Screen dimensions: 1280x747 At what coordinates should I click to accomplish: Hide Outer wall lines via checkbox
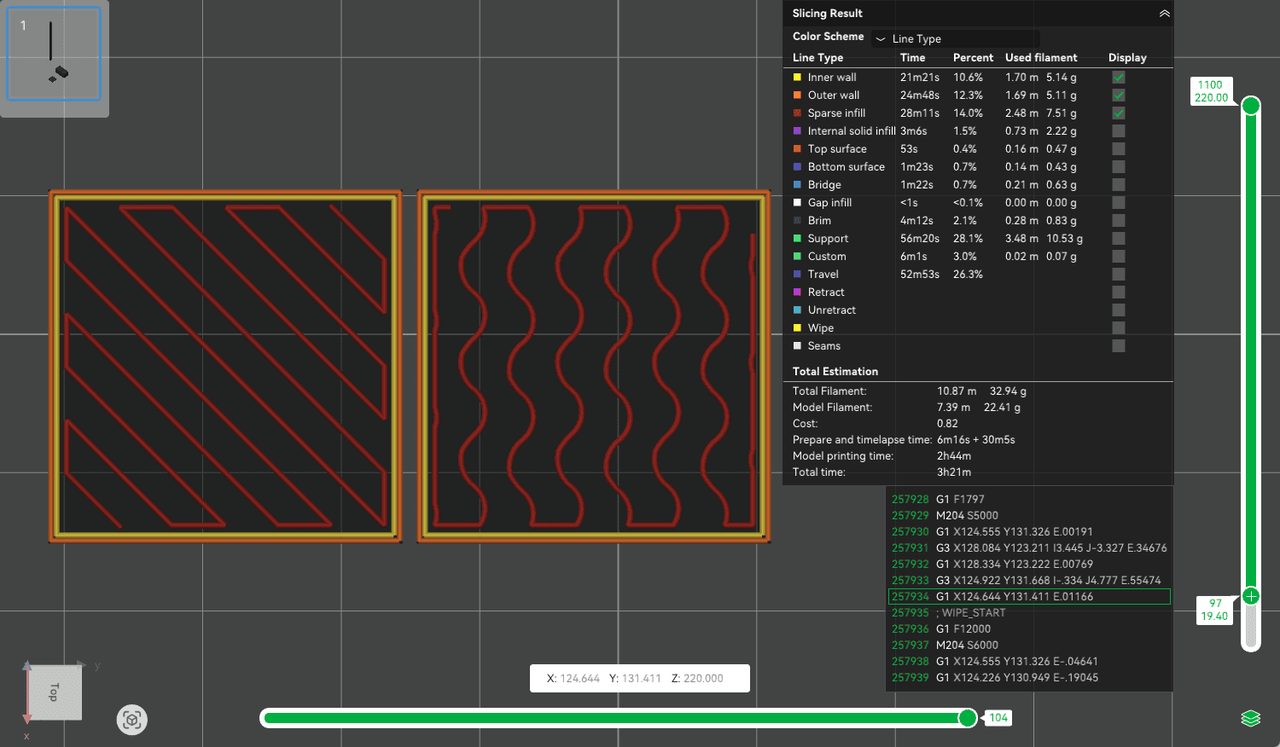tap(1118, 95)
